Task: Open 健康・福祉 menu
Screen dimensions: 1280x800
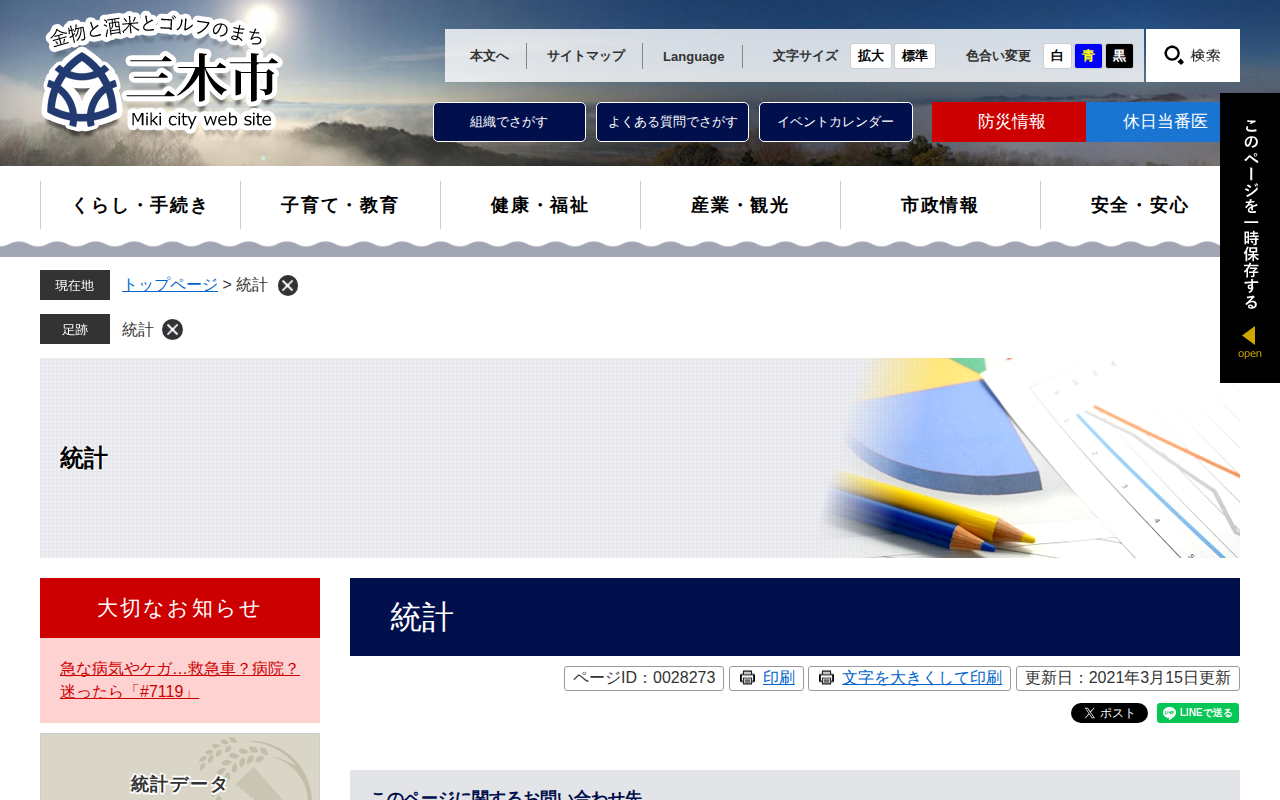Action: click(540, 205)
